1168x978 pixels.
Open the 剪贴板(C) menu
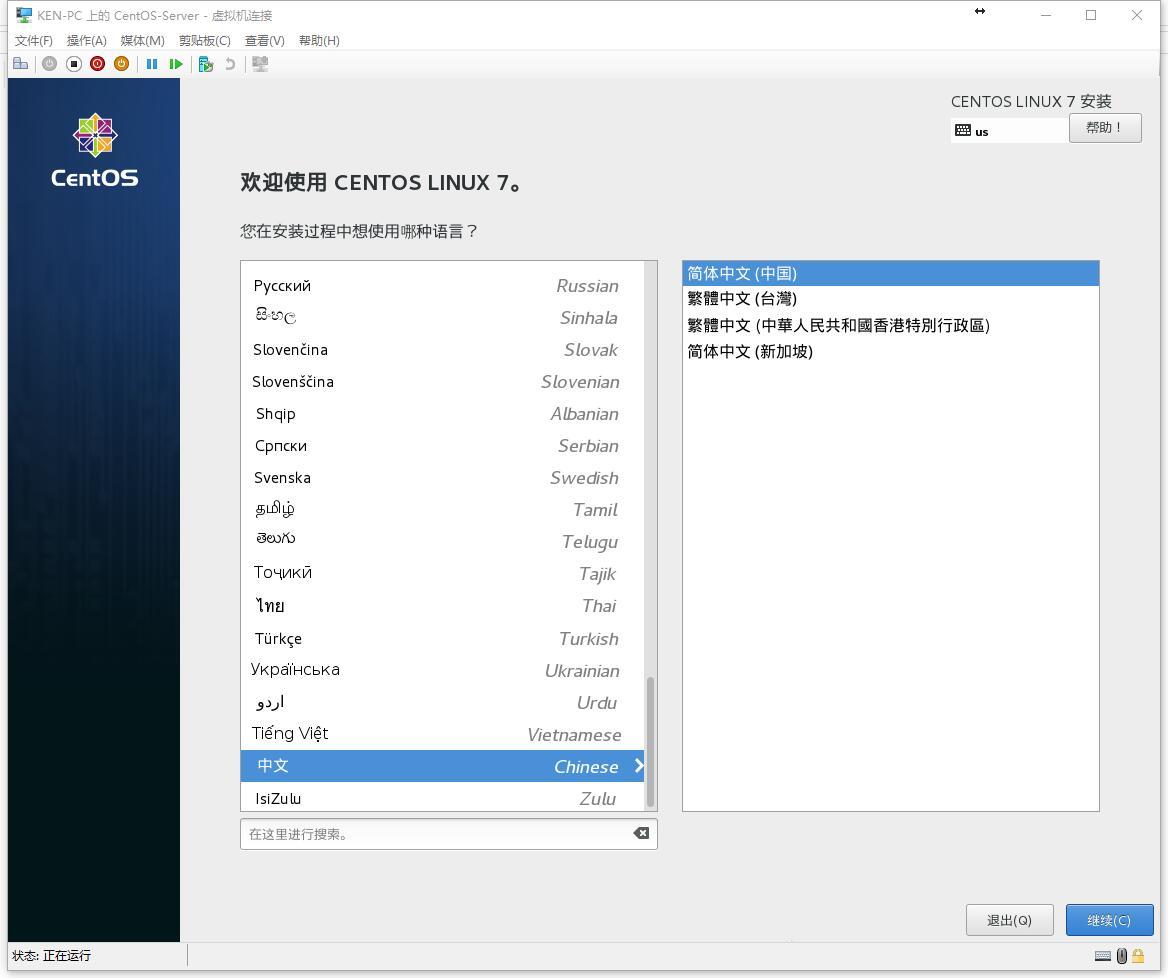point(205,40)
